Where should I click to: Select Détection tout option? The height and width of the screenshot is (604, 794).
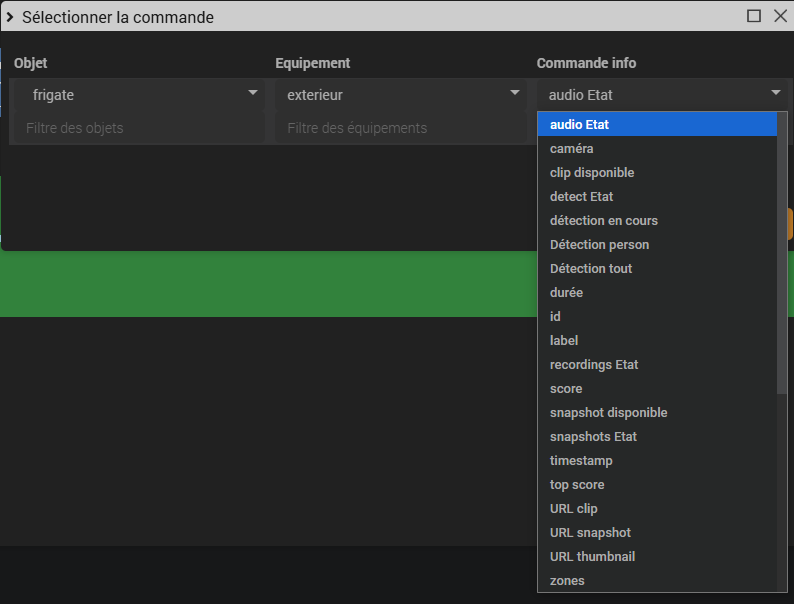657,268
